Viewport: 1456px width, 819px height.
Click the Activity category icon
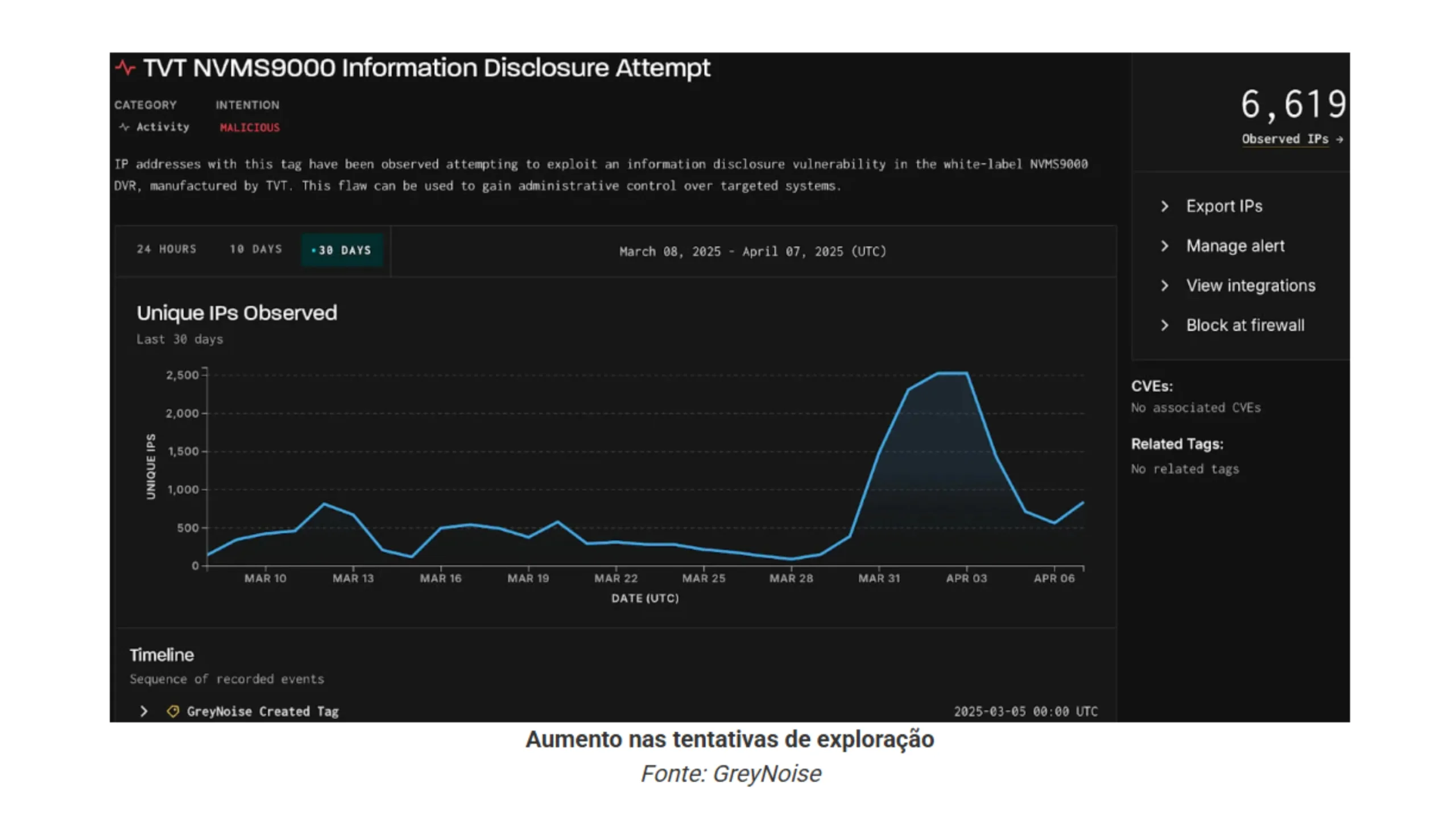click(124, 127)
